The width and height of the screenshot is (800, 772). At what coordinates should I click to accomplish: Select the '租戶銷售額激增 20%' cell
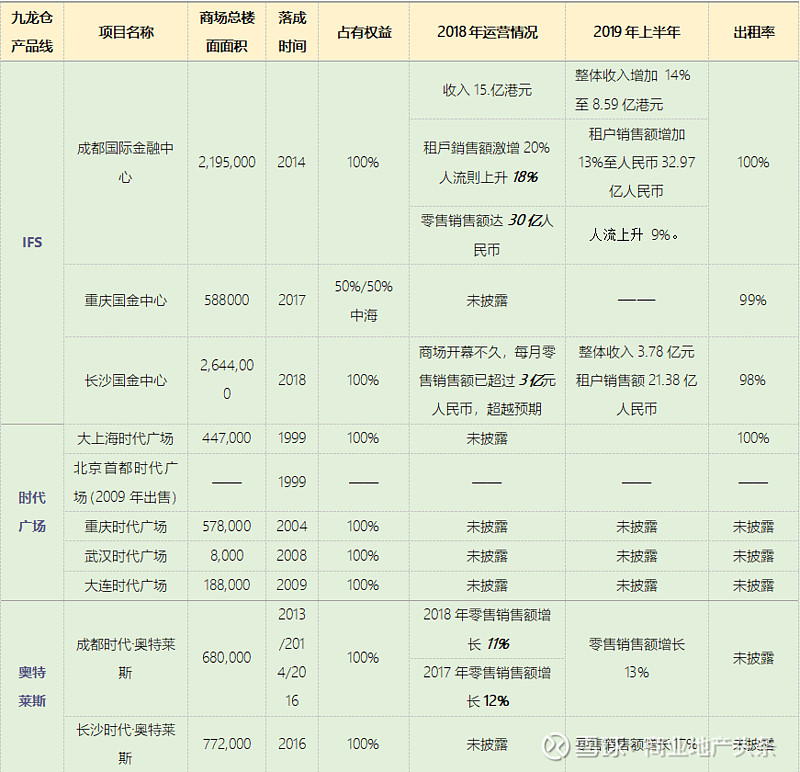point(487,163)
